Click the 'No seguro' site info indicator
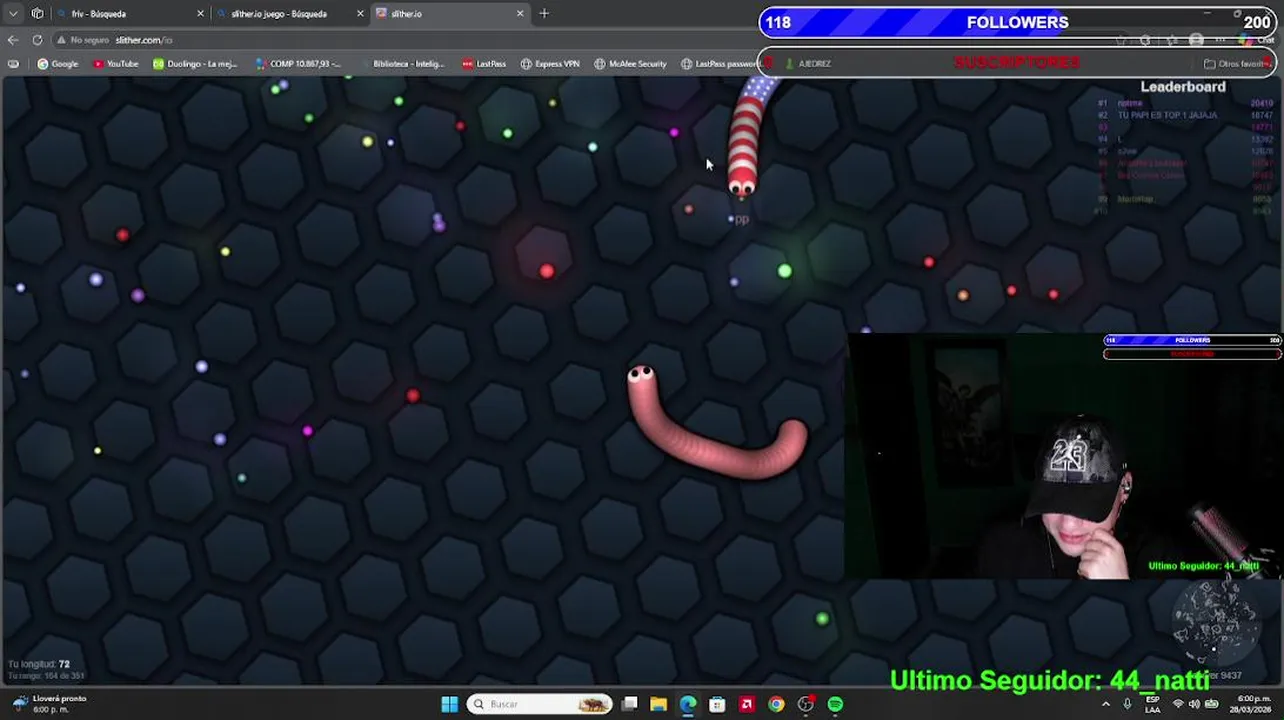The image size is (1284, 720). click(83, 40)
